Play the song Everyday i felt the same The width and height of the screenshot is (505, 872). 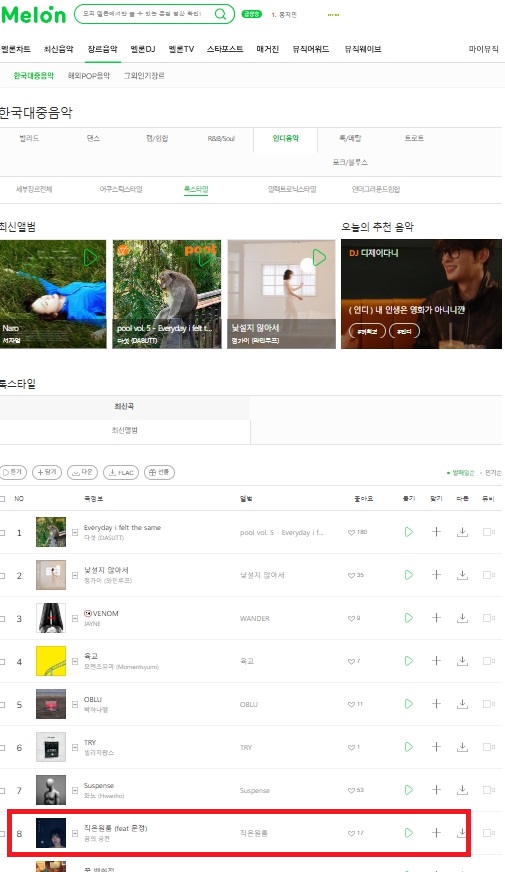point(409,532)
